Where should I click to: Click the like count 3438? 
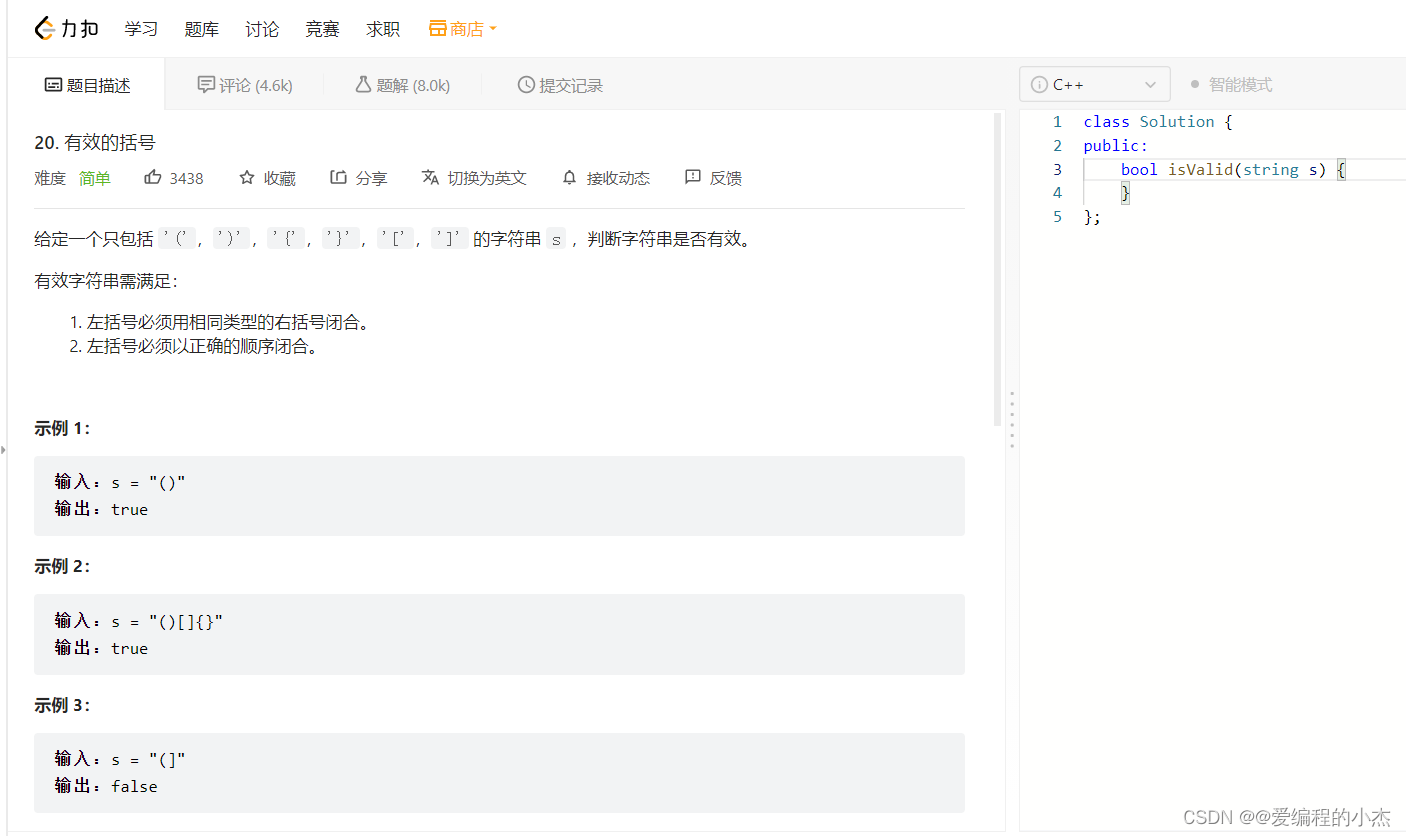coord(186,178)
